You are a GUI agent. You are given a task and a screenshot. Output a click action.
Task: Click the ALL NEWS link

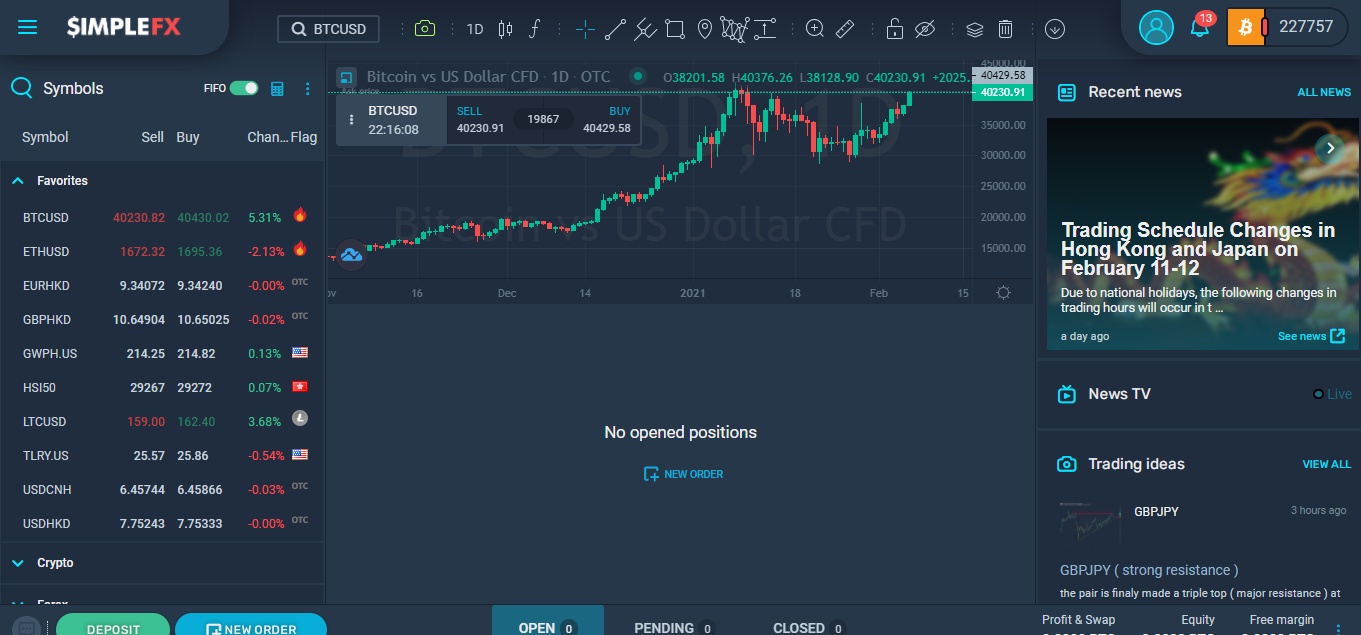[1324, 92]
